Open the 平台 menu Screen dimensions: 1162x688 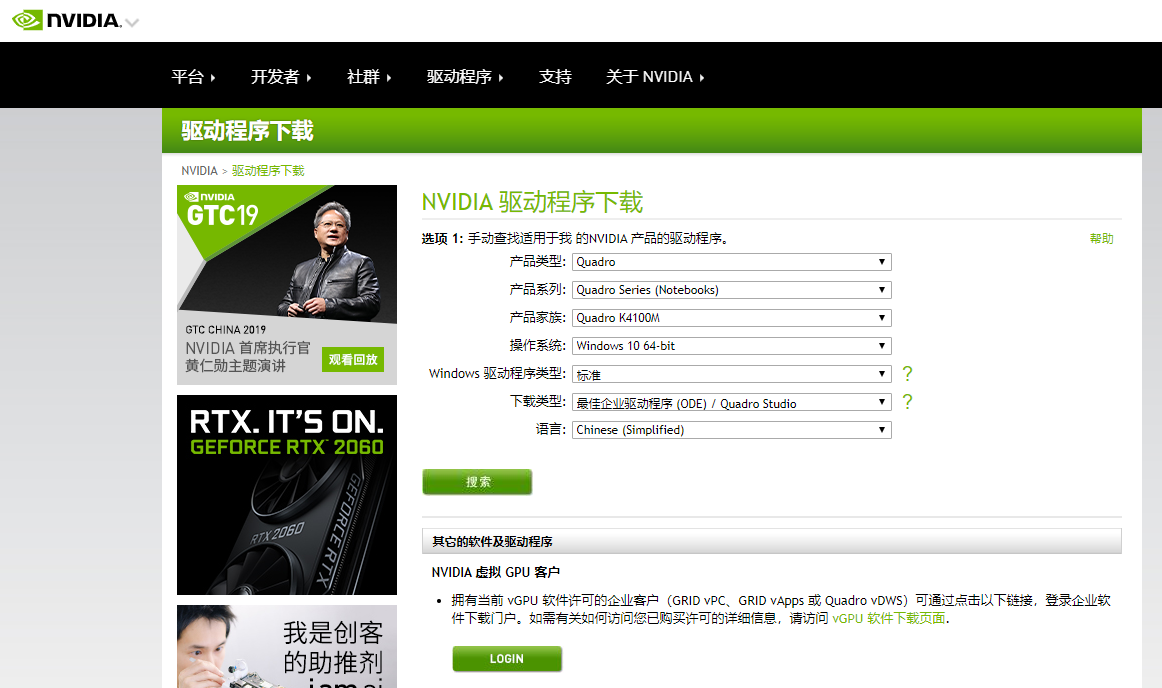point(193,76)
